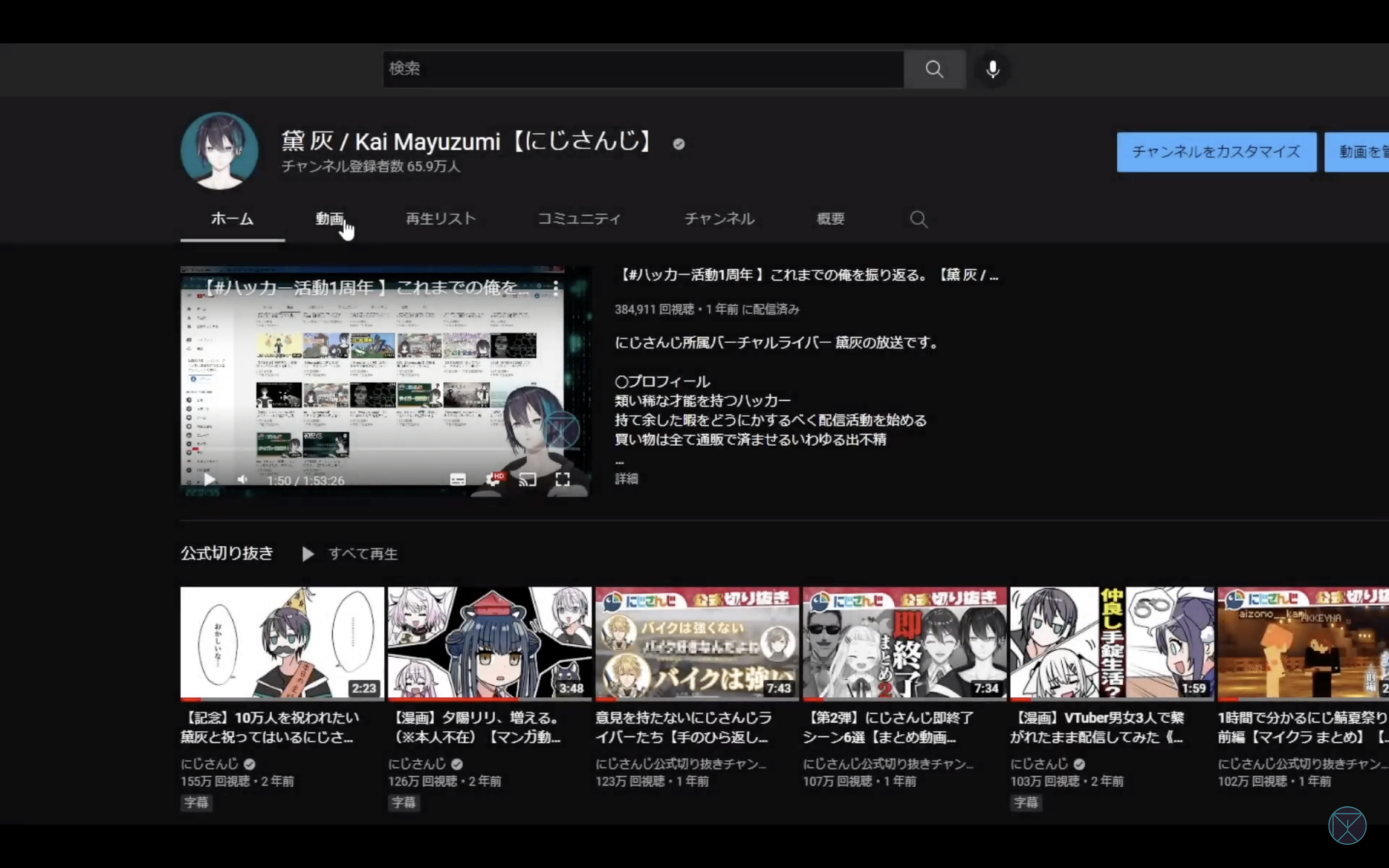This screenshot has height=868, width=1389.
Task: Expand description with 詳細 link
Action: (626, 479)
